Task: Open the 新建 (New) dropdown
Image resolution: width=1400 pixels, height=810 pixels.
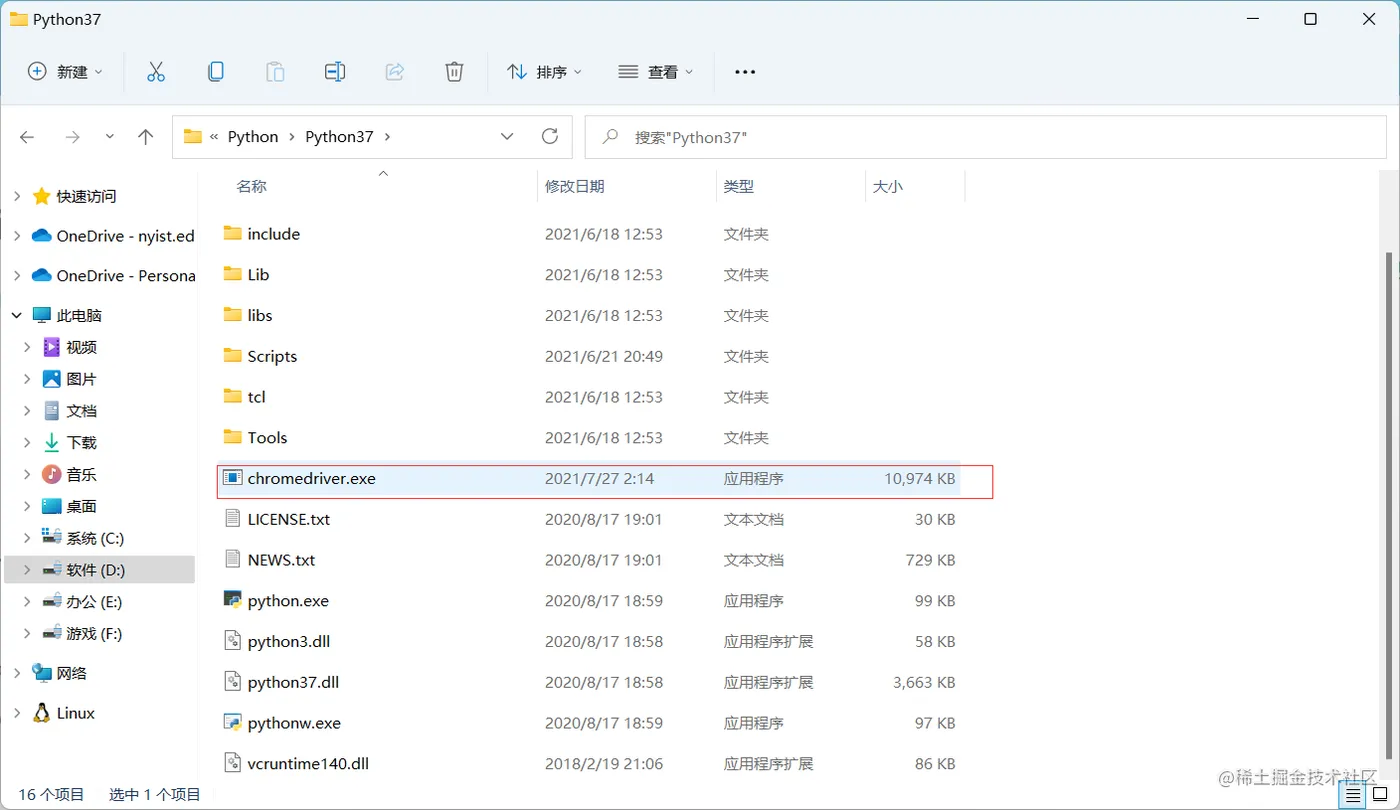Action: tap(66, 72)
